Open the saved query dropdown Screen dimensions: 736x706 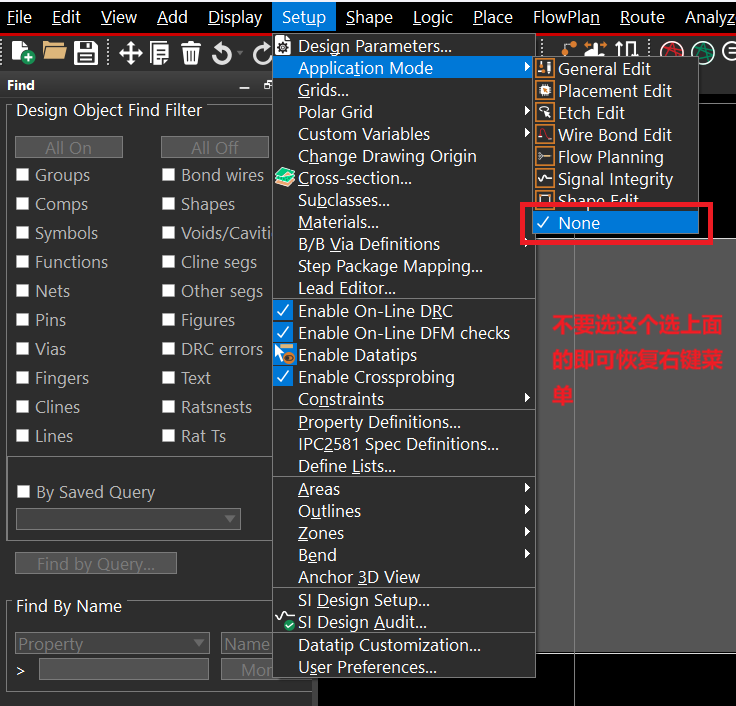[128, 519]
